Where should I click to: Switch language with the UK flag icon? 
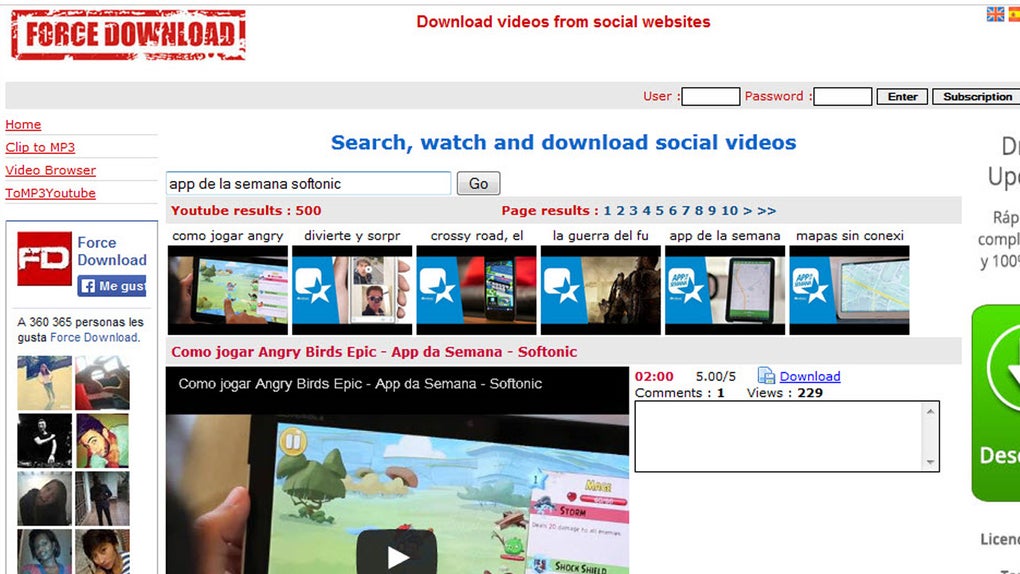tap(995, 14)
